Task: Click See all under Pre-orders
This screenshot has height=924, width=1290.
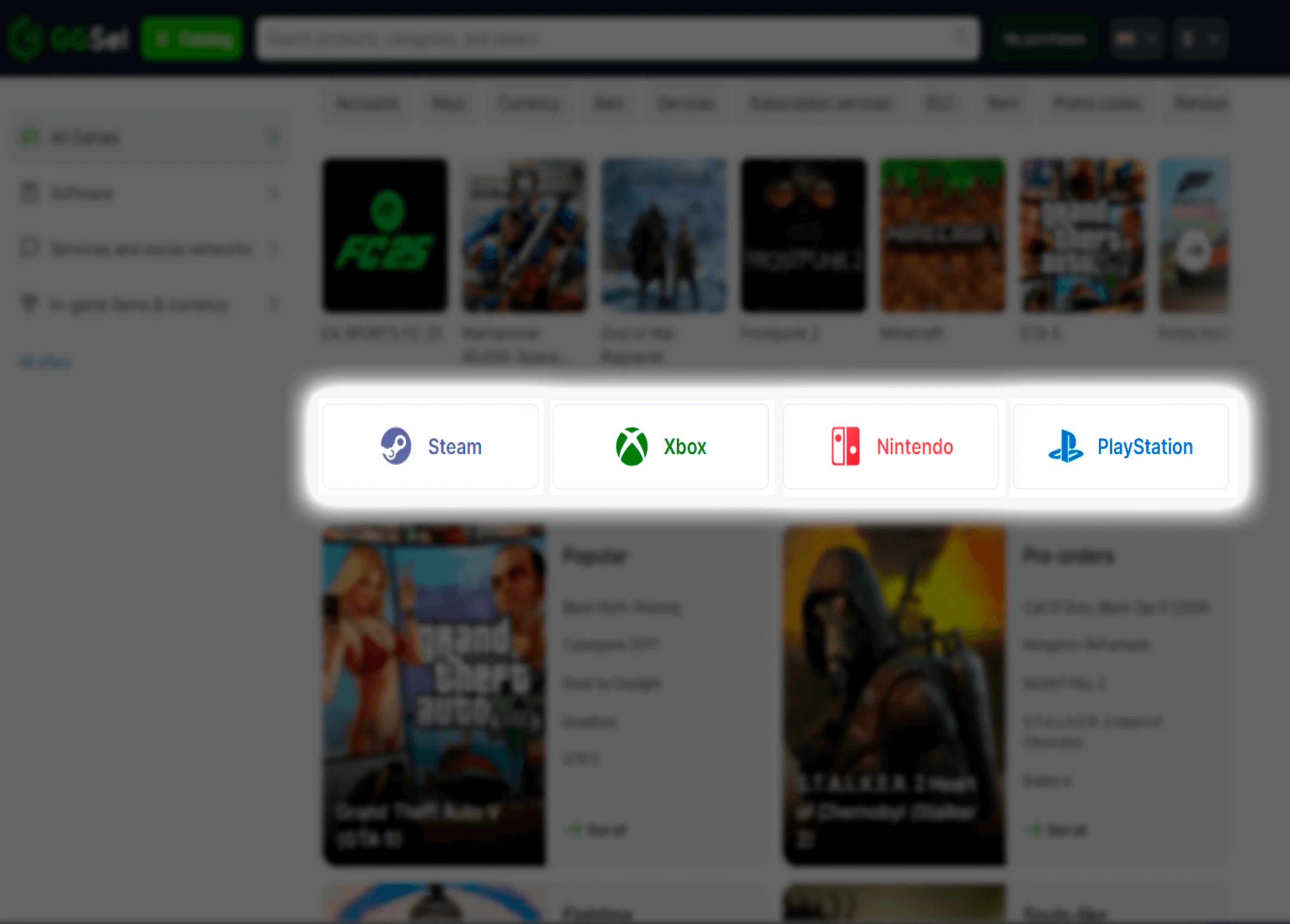Action: [x=1056, y=830]
